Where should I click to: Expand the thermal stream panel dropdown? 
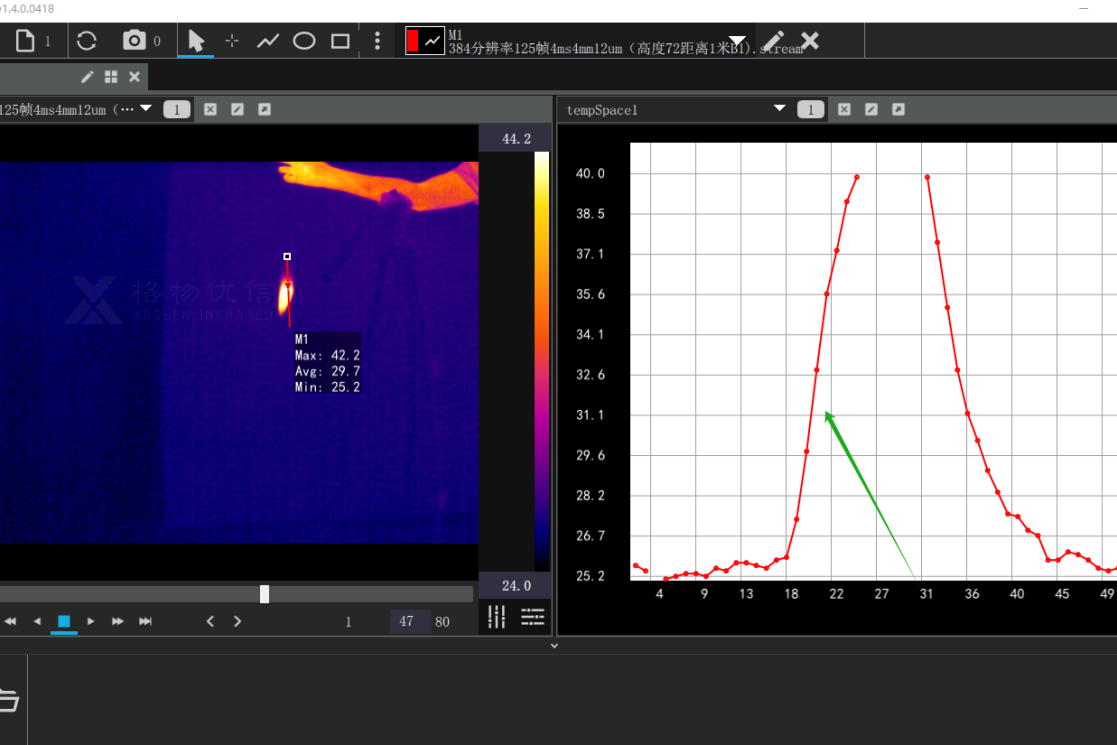(x=146, y=109)
